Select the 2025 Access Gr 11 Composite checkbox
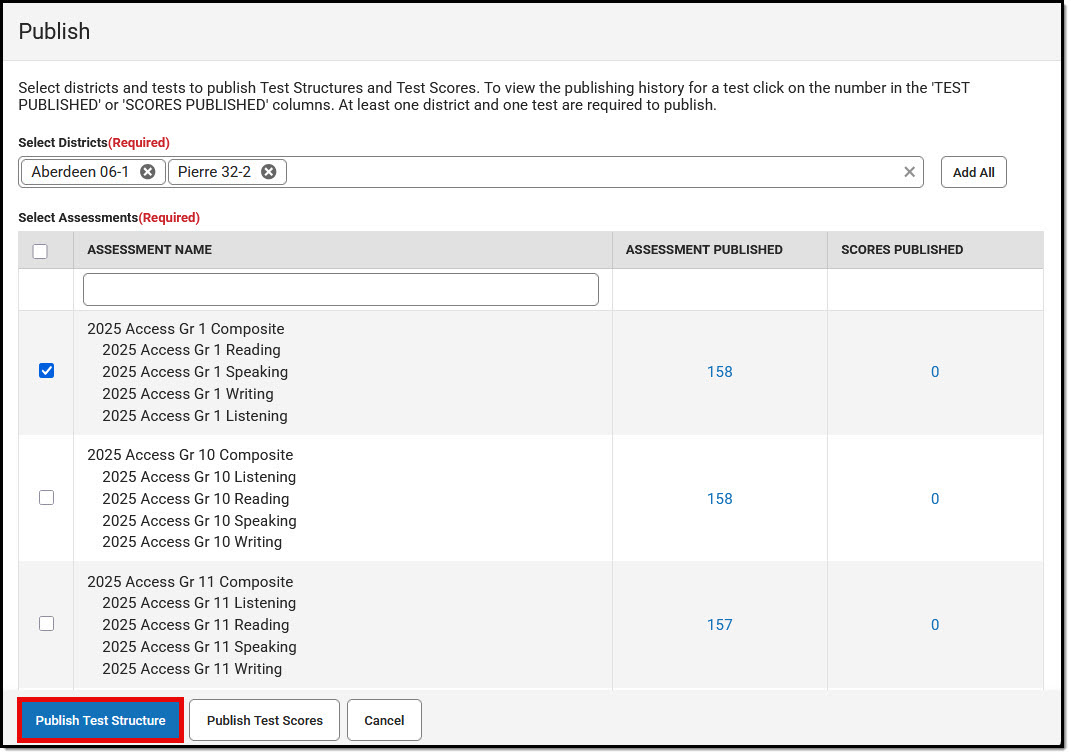This screenshot has height=755, width=1071. tap(46, 623)
